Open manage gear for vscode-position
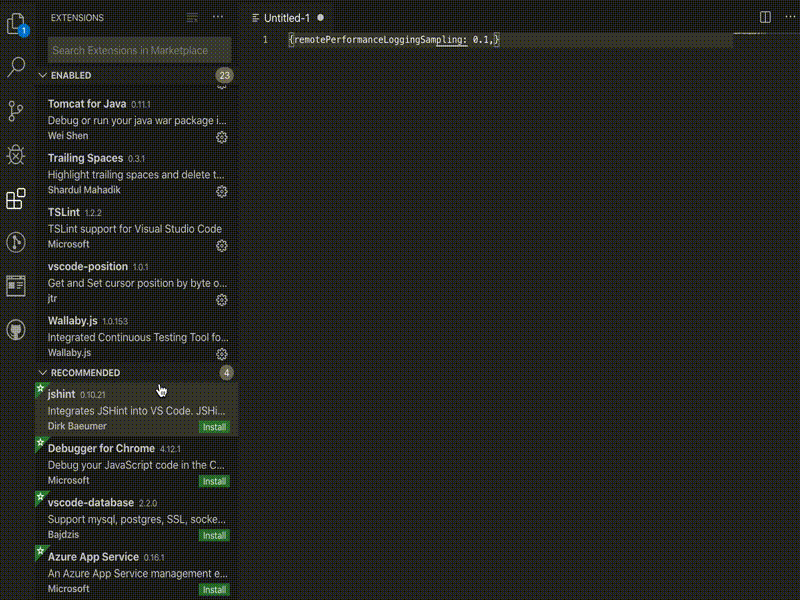Screen dimensions: 800x600 click(x=221, y=300)
